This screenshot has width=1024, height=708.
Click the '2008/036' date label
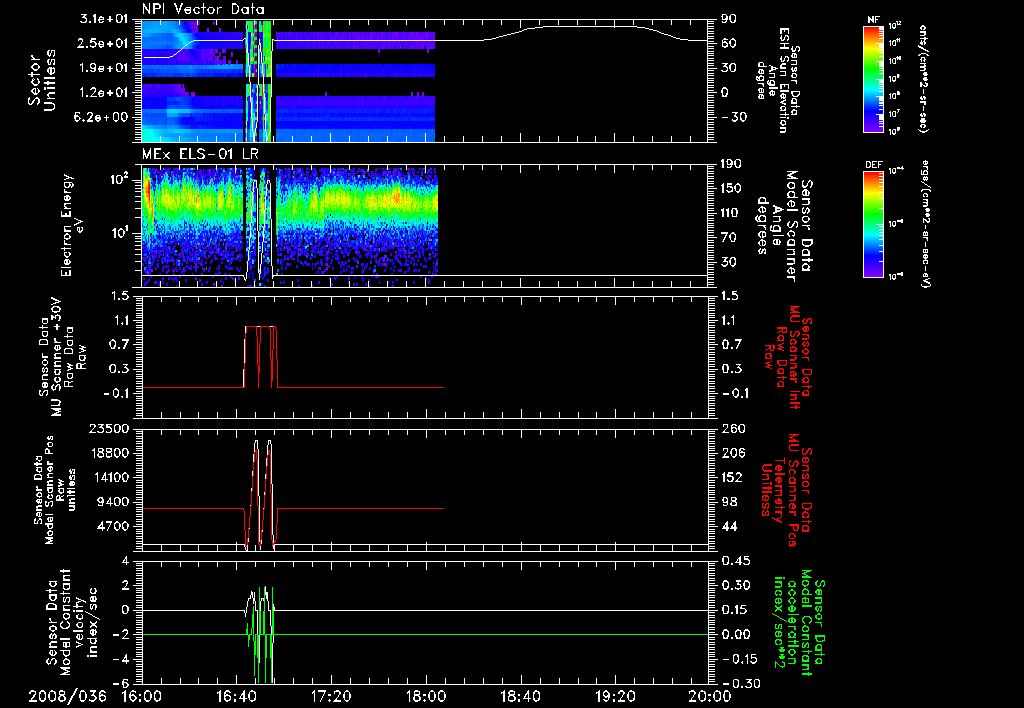pos(68,696)
